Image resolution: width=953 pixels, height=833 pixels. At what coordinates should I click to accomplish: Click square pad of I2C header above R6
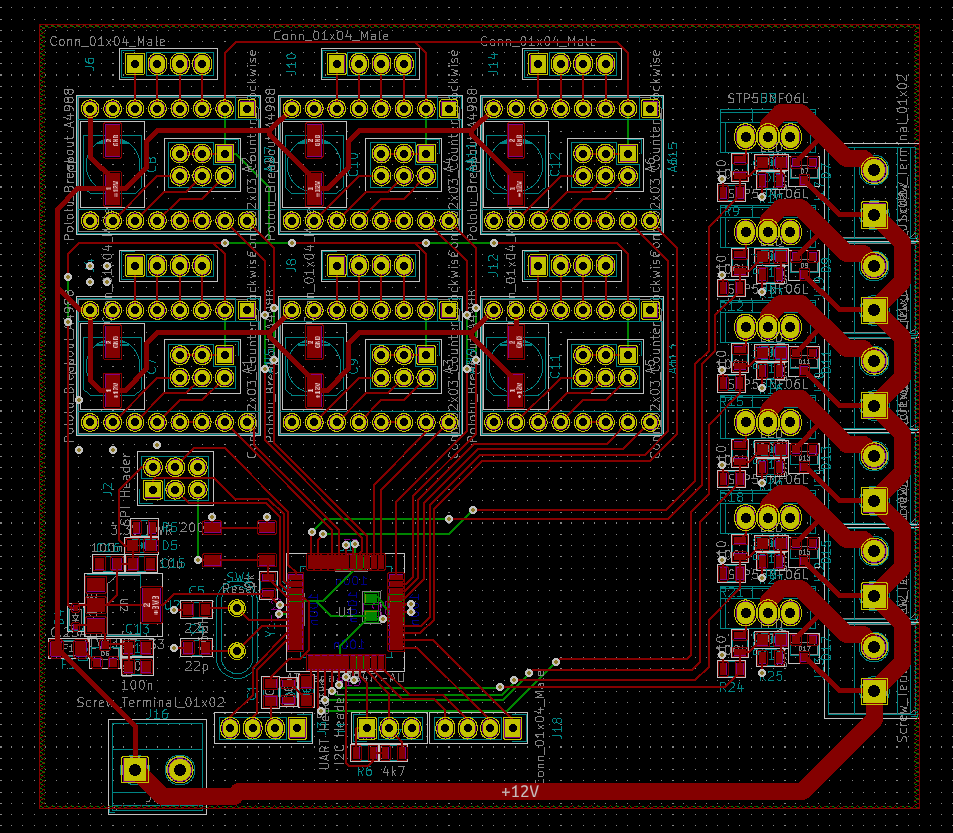(x=366, y=728)
